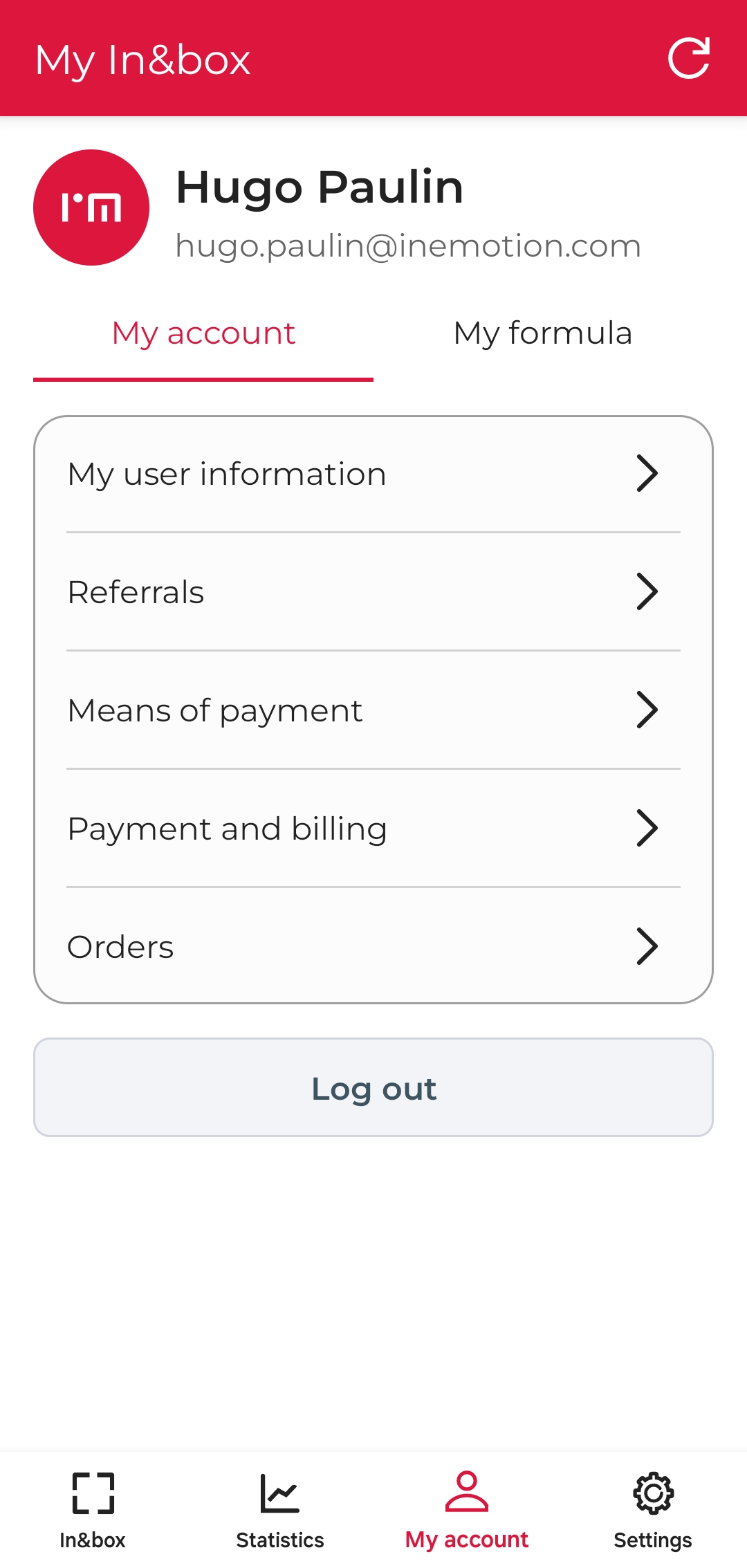Image resolution: width=747 pixels, height=1568 pixels.
Task: Switch to the My formula tab
Action: click(x=543, y=333)
